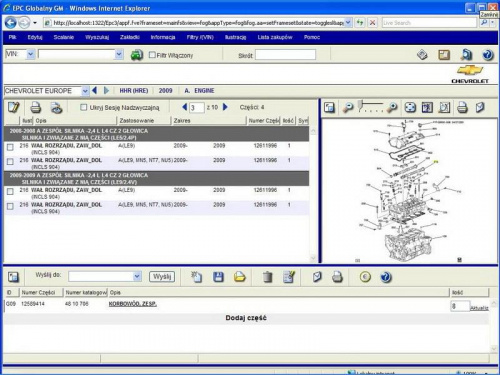Click the fit illustration to window icon

click(410, 107)
